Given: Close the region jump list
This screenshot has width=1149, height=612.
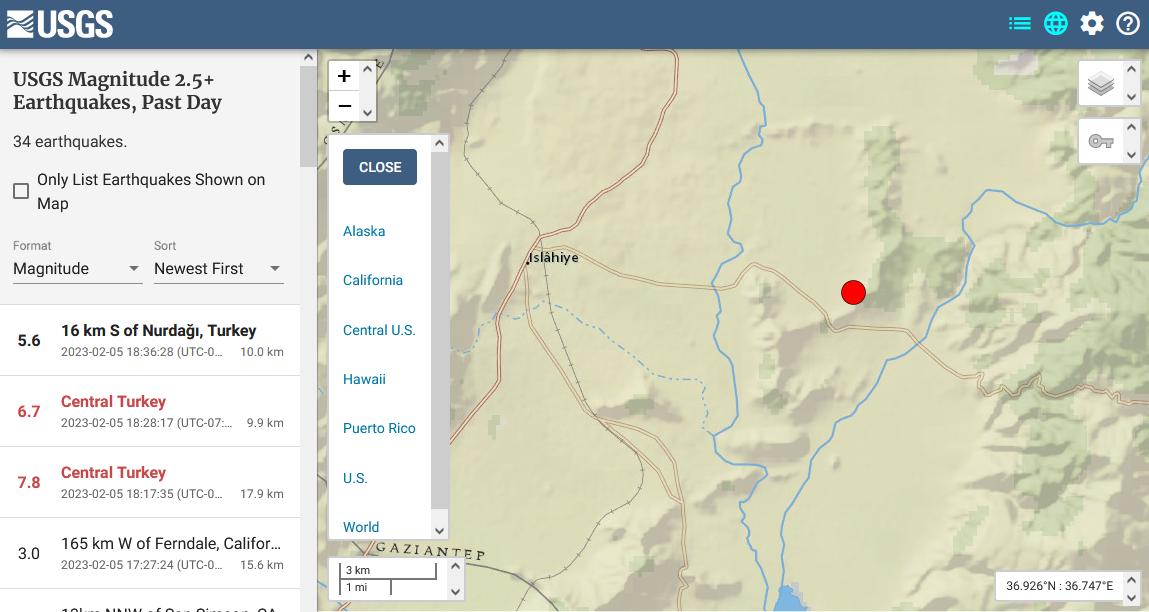Looking at the screenshot, I should pyautogui.click(x=380, y=167).
